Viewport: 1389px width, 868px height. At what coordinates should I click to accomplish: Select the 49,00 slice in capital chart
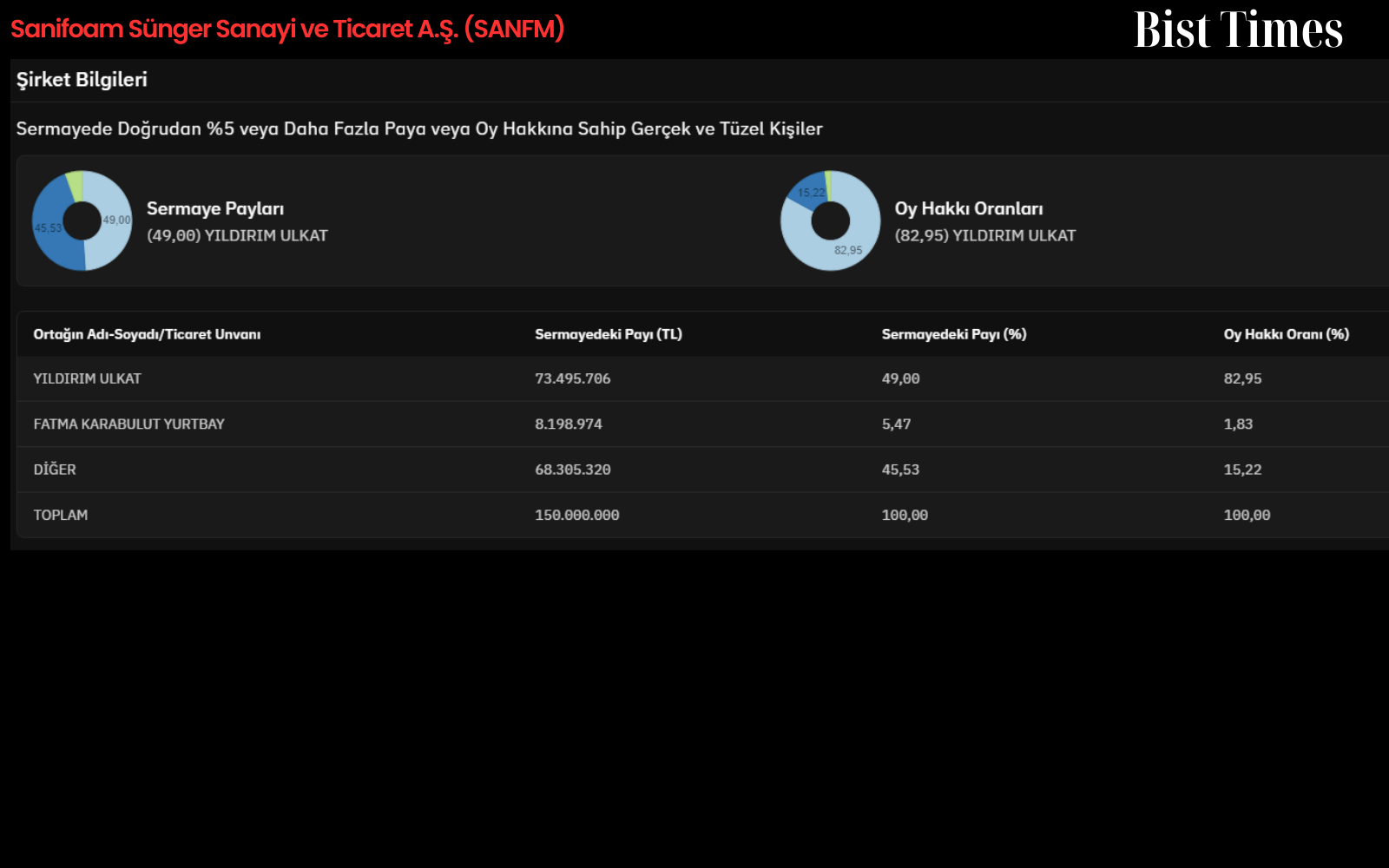116,220
